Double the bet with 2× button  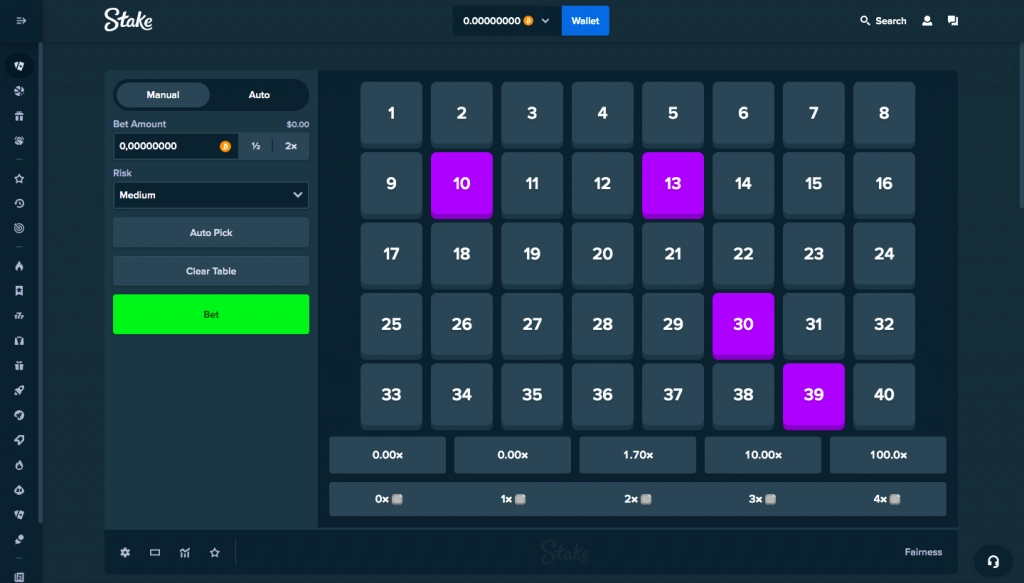point(291,146)
